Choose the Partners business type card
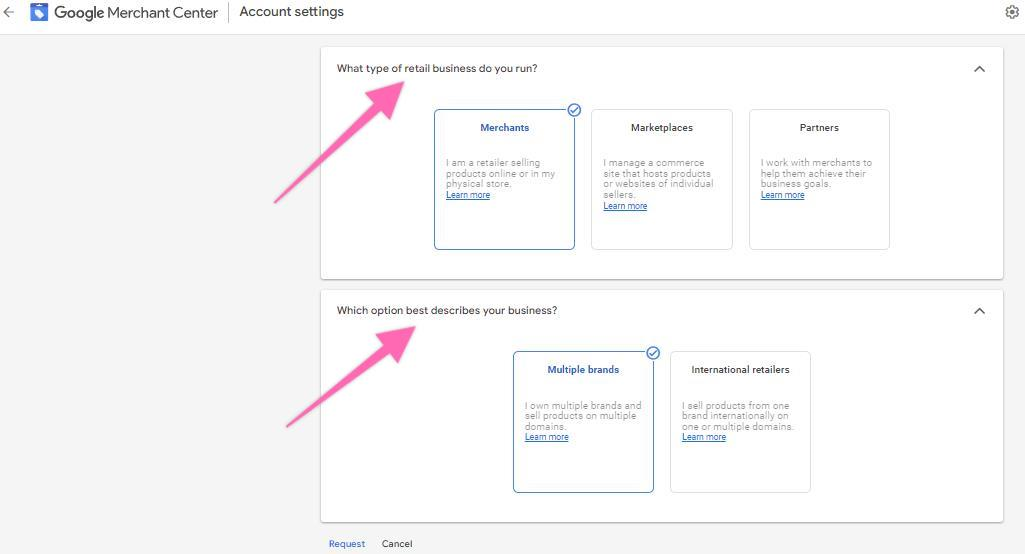Image resolution: width=1025 pixels, height=554 pixels. click(x=818, y=179)
